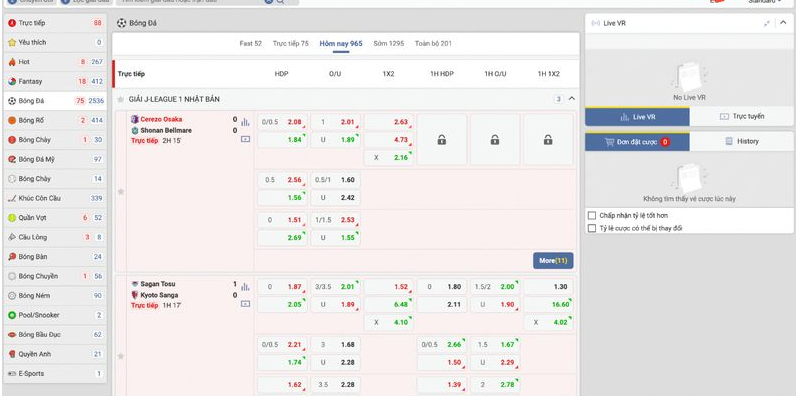Select Quyền Anh boxing category
This screenshot has height=396, width=796.
(x=55, y=354)
